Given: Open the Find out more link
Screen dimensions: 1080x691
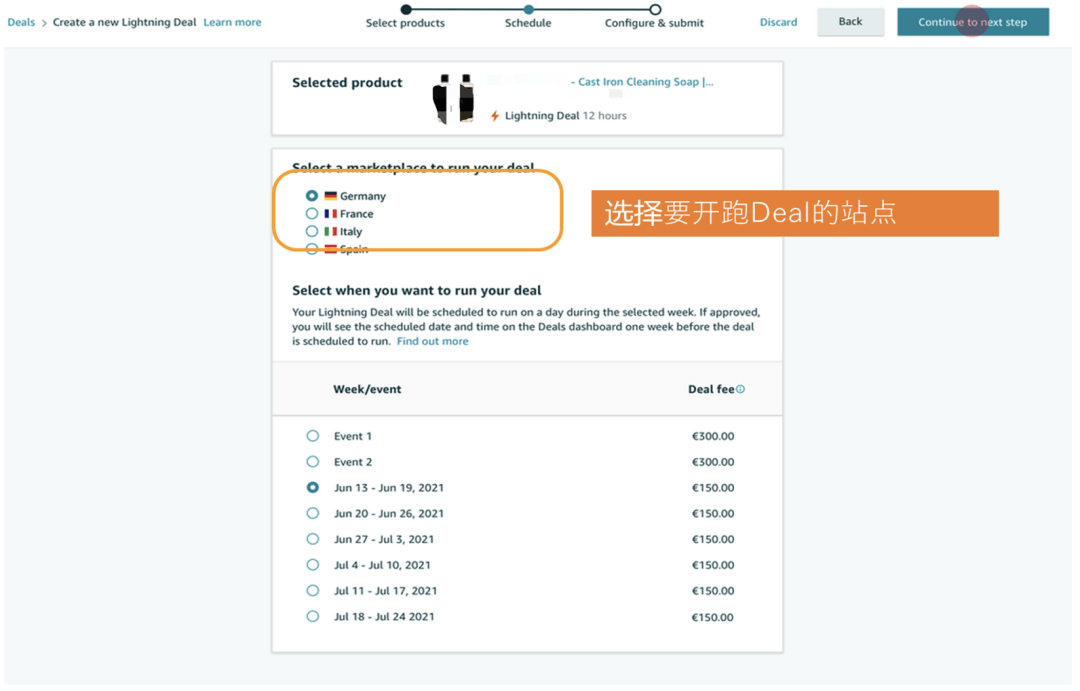Looking at the screenshot, I should point(432,341).
